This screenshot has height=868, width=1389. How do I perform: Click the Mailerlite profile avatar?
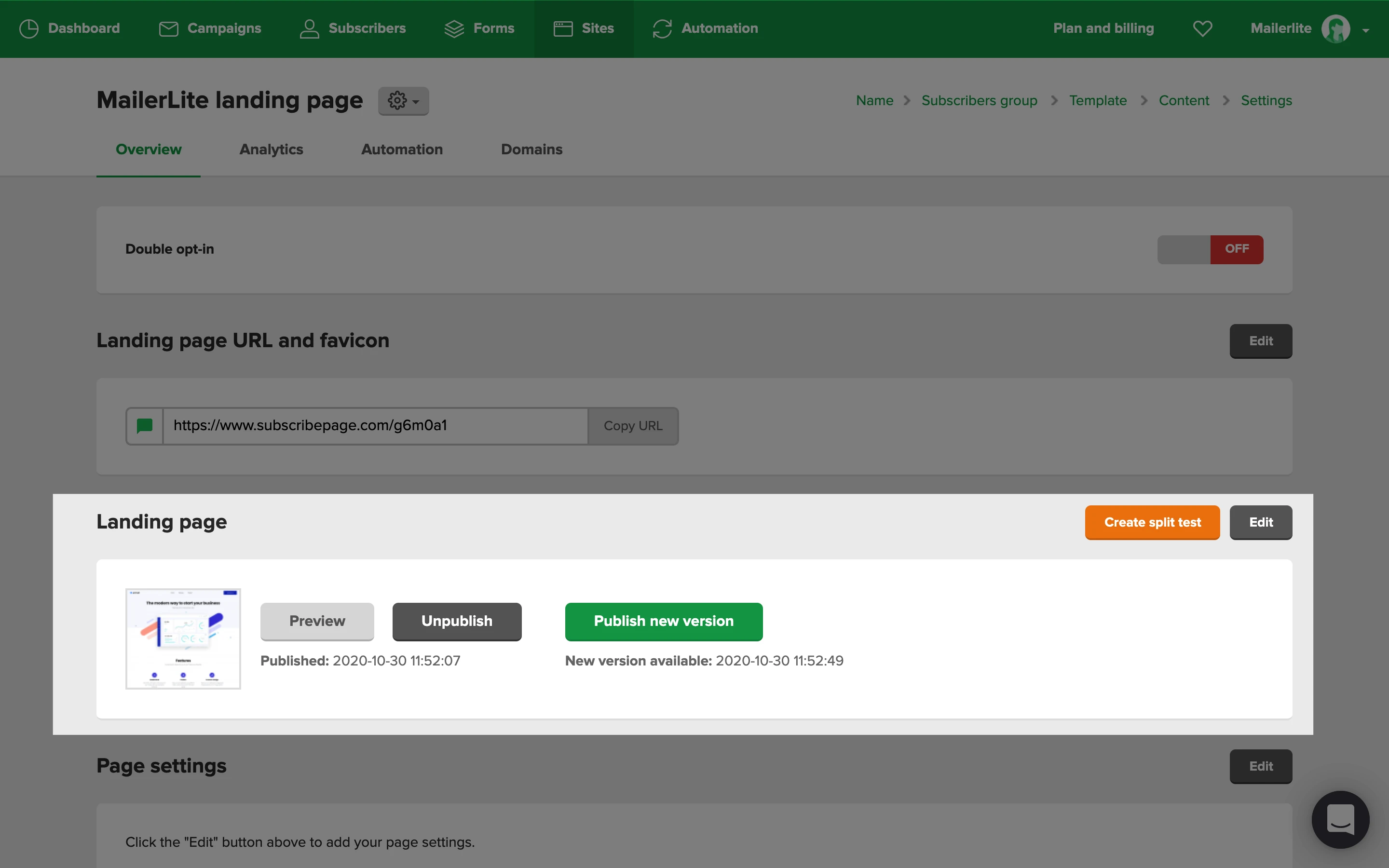coord(1335,29)
